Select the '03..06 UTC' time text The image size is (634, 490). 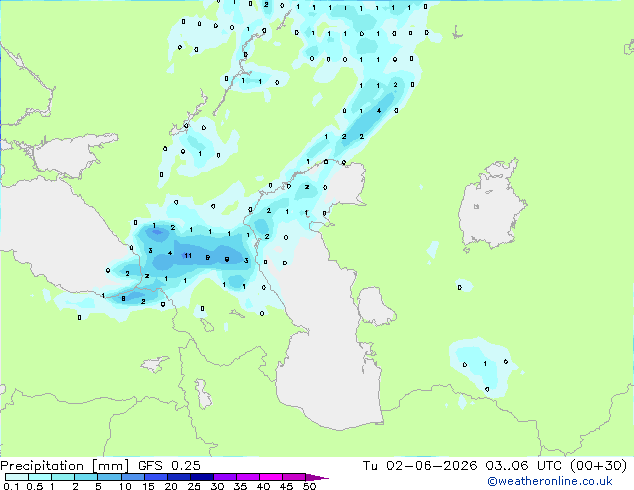(524, 466)
